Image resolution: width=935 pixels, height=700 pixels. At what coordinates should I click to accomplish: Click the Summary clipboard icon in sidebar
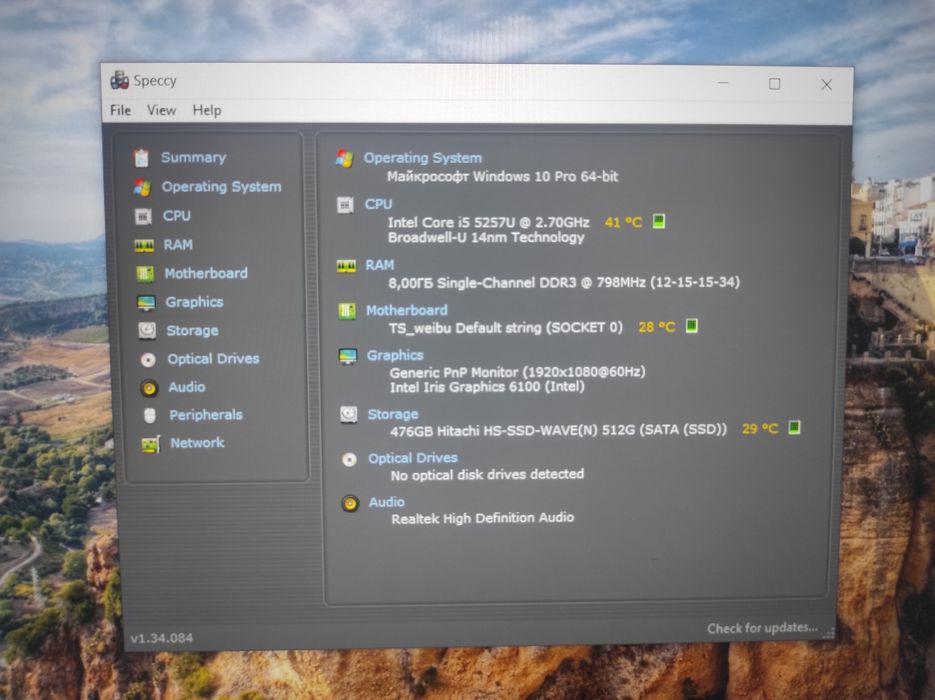tap(141, 158)
